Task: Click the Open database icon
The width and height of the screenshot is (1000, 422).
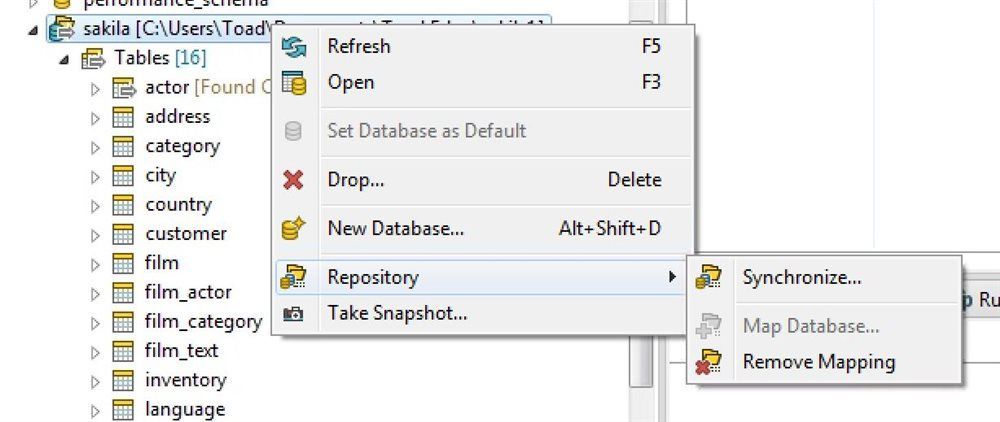Action: coord(293,83)
